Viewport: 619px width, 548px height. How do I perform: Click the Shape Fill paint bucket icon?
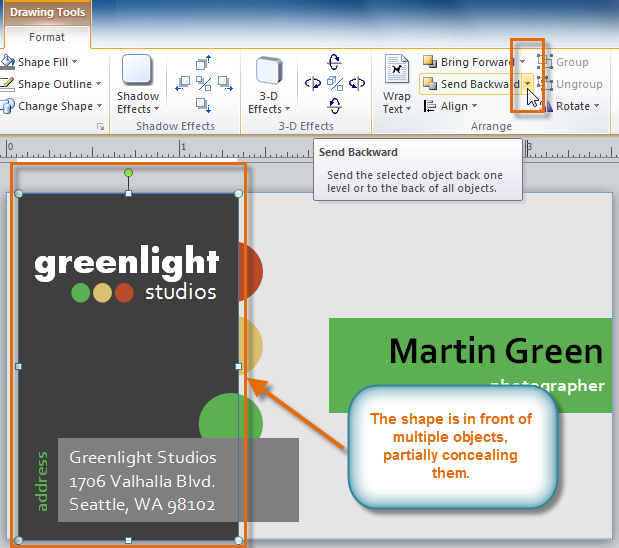(x=7, y=62)
